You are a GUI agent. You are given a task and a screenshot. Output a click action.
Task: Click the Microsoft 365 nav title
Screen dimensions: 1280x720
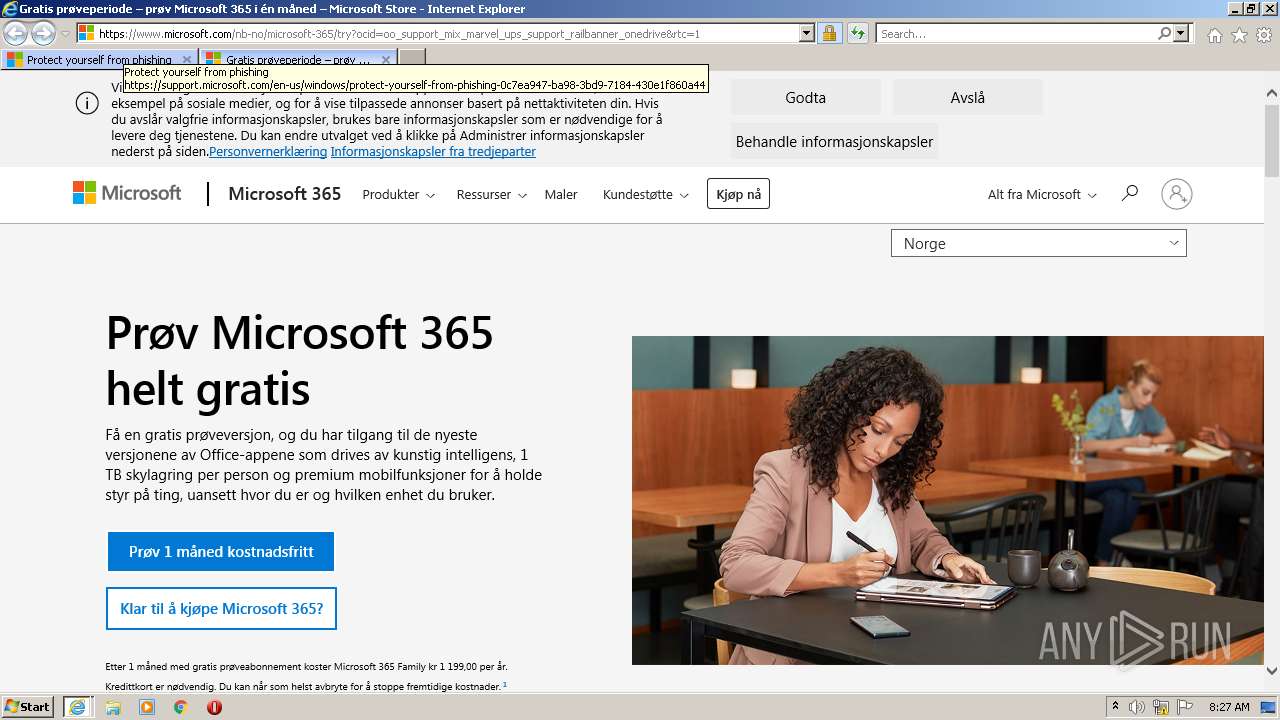[284, 193]
